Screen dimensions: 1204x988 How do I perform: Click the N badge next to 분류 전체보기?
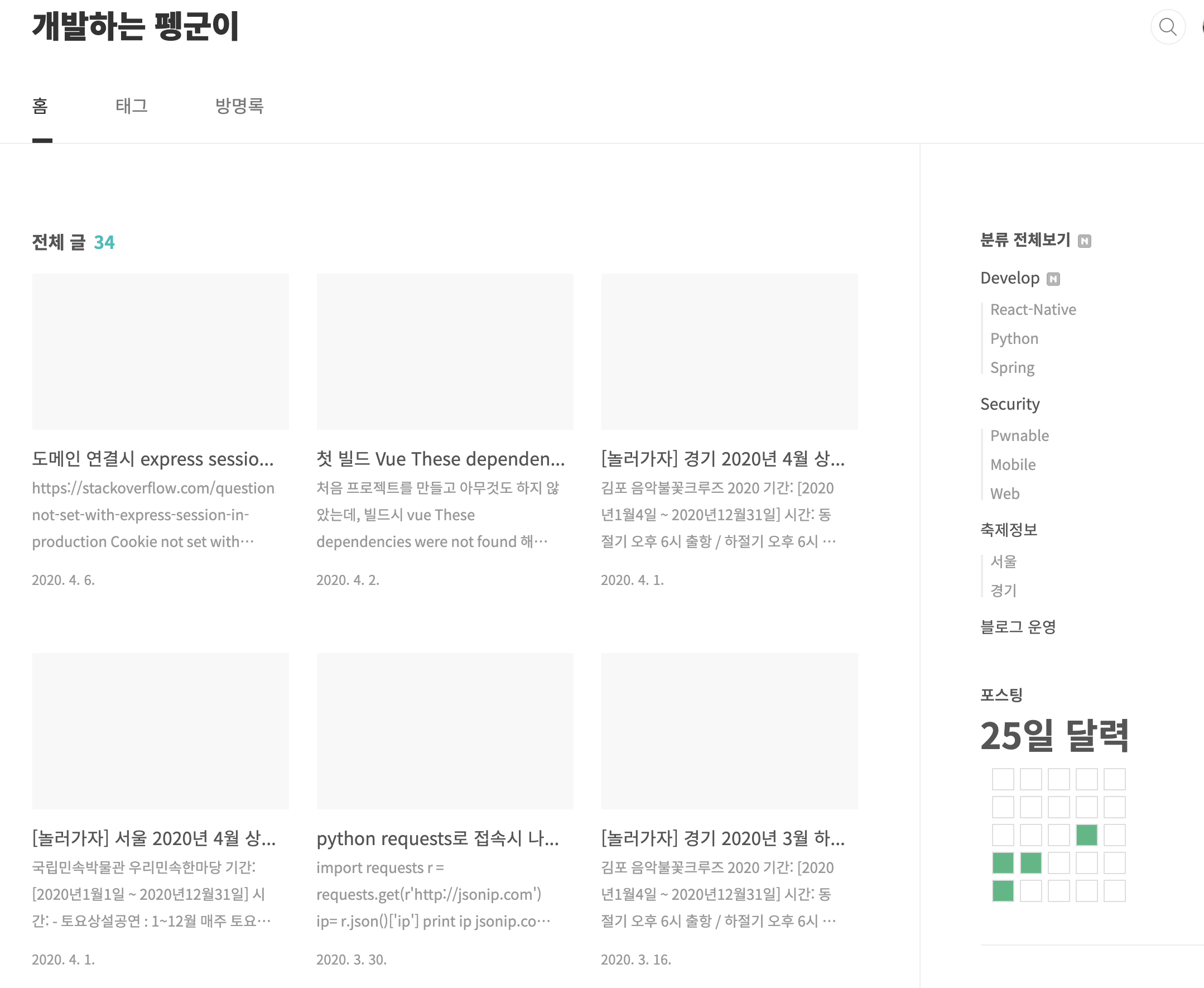coord(1085,241)
